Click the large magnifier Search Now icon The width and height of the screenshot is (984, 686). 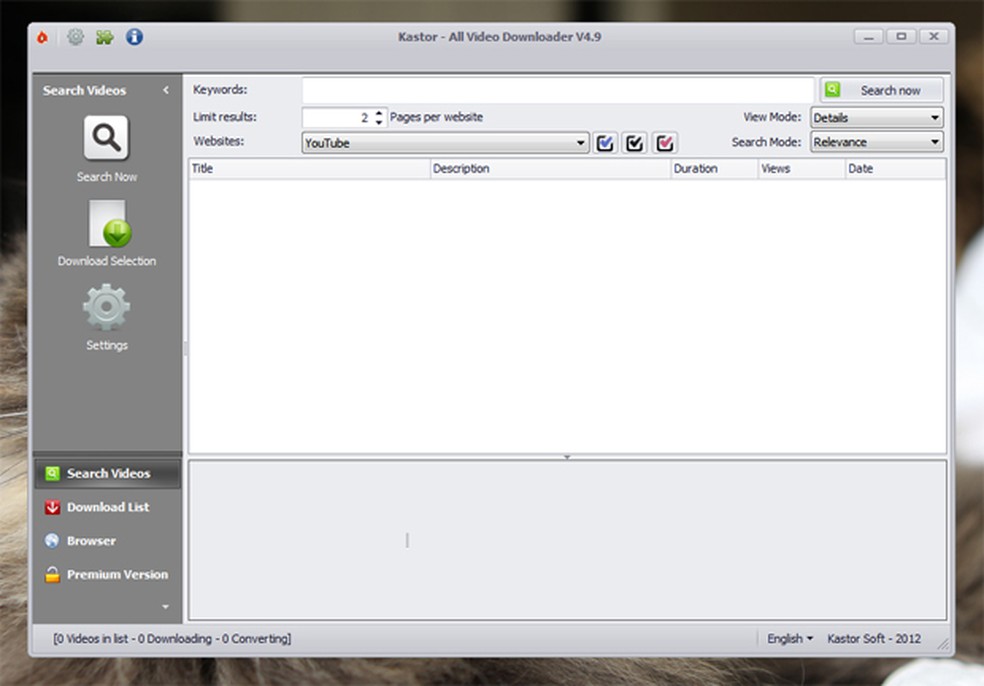click(x=106, y=137)
